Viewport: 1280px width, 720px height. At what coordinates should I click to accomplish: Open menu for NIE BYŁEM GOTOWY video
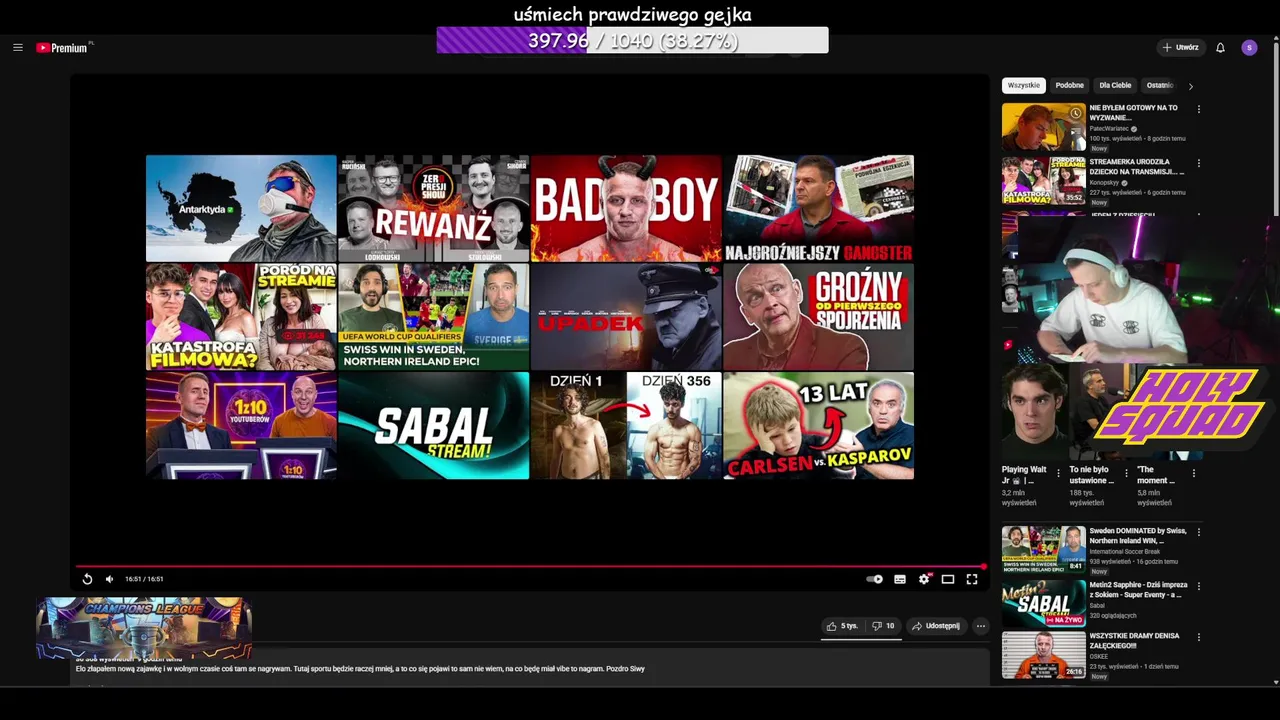click(1199, 109)
